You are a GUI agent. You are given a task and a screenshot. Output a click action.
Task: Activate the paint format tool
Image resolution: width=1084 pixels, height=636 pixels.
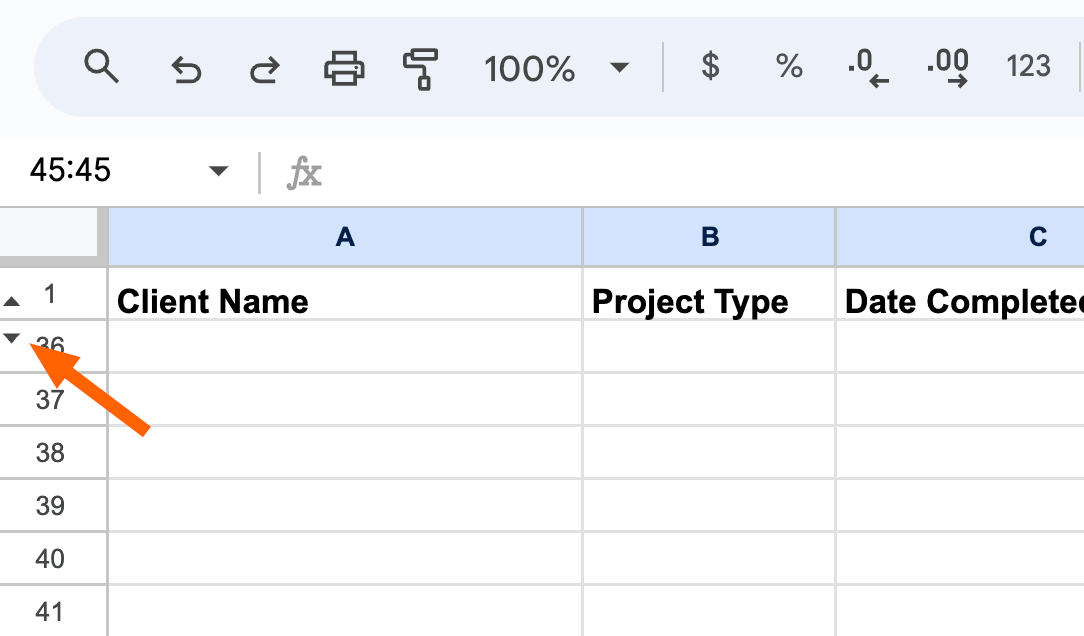[x=421, y=69]
